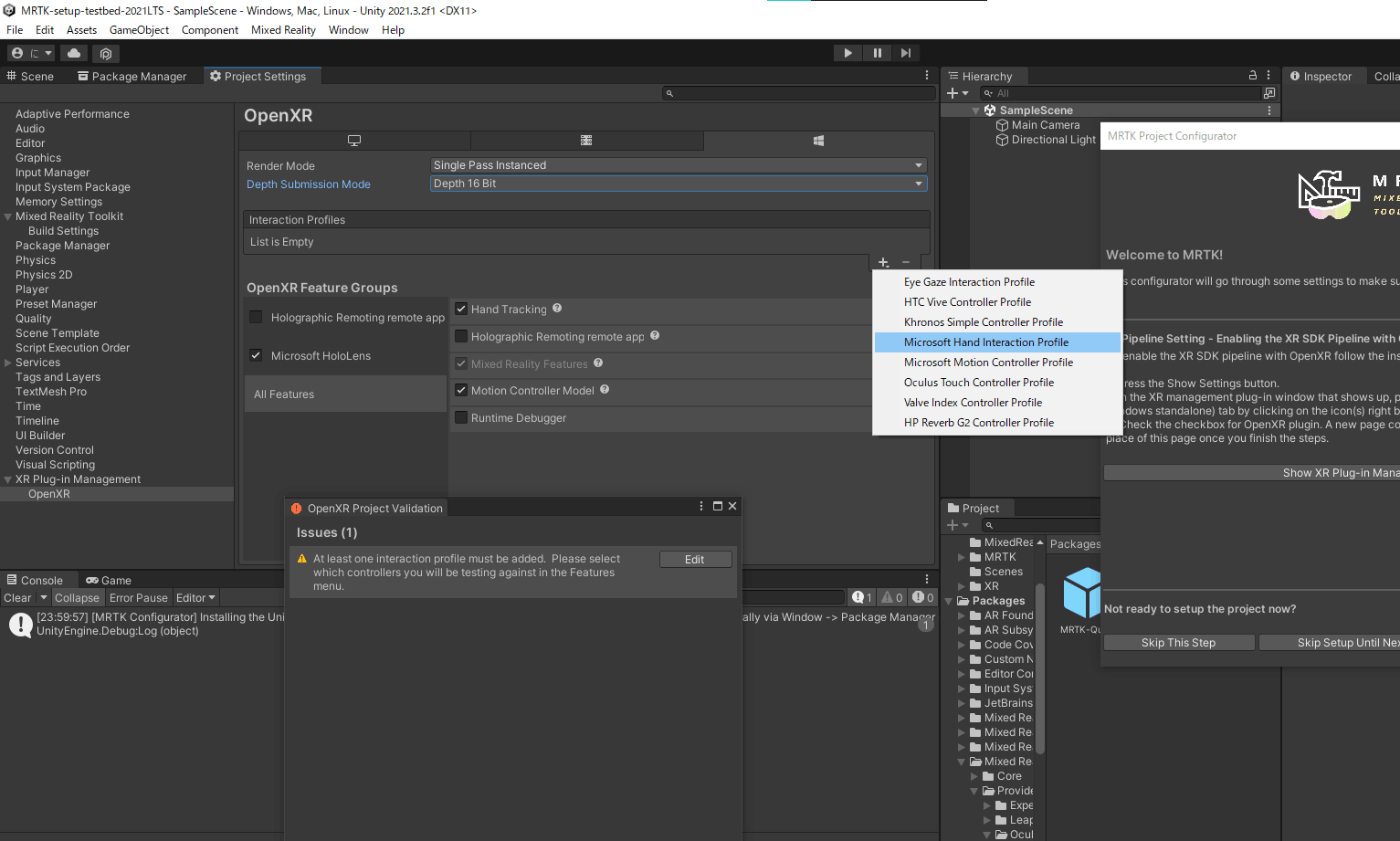The width and height of the screenshot is (1400, 841).
Task: Open the Hierarchy create plus dropdown
Action: pyautogui.click(x=957, y=93)
